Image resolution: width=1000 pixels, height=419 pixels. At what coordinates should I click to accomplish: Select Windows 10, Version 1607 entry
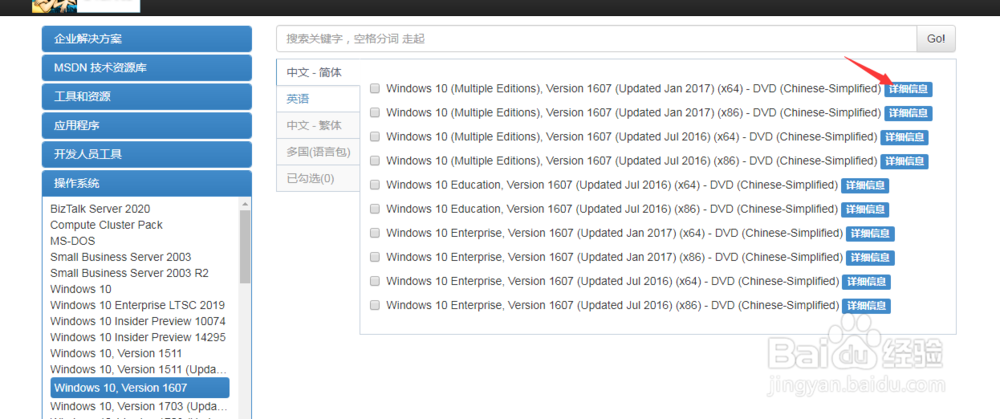[x=140, y=388]
